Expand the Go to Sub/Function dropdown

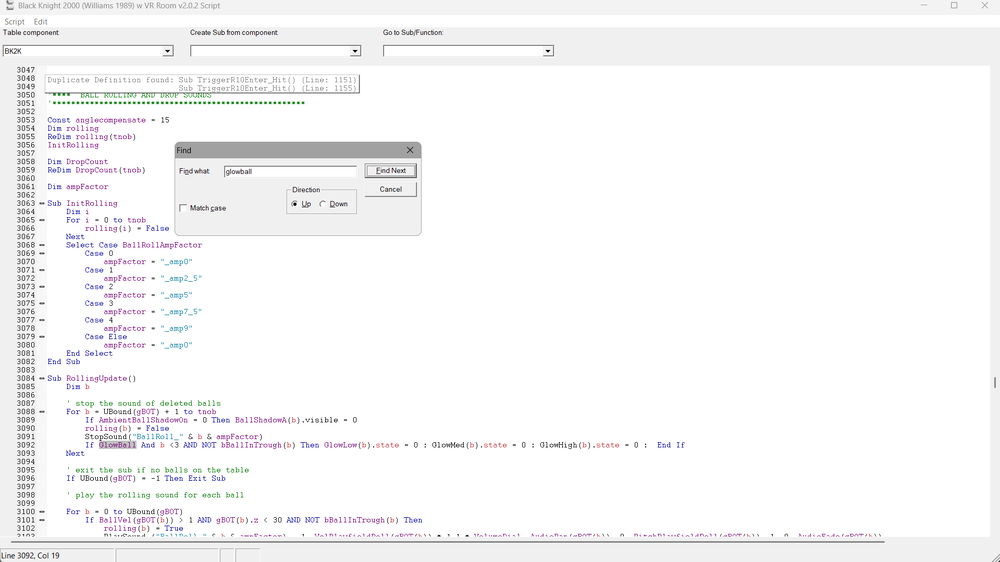coord(548,51)
